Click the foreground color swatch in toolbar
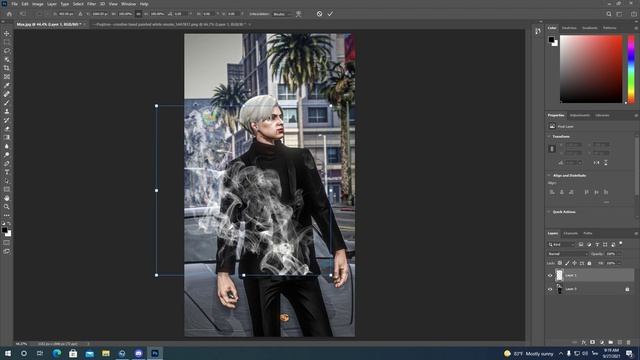Screen dimensions: 640x360 pos(4,230)
